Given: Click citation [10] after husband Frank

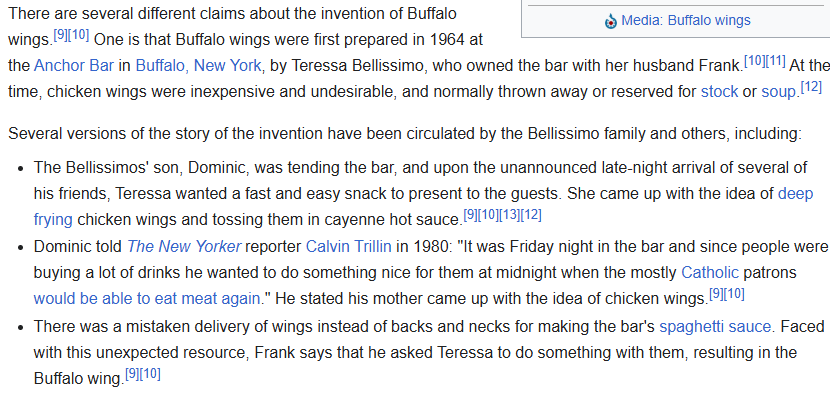Looking at the screenshot, I should click(755, 61).
